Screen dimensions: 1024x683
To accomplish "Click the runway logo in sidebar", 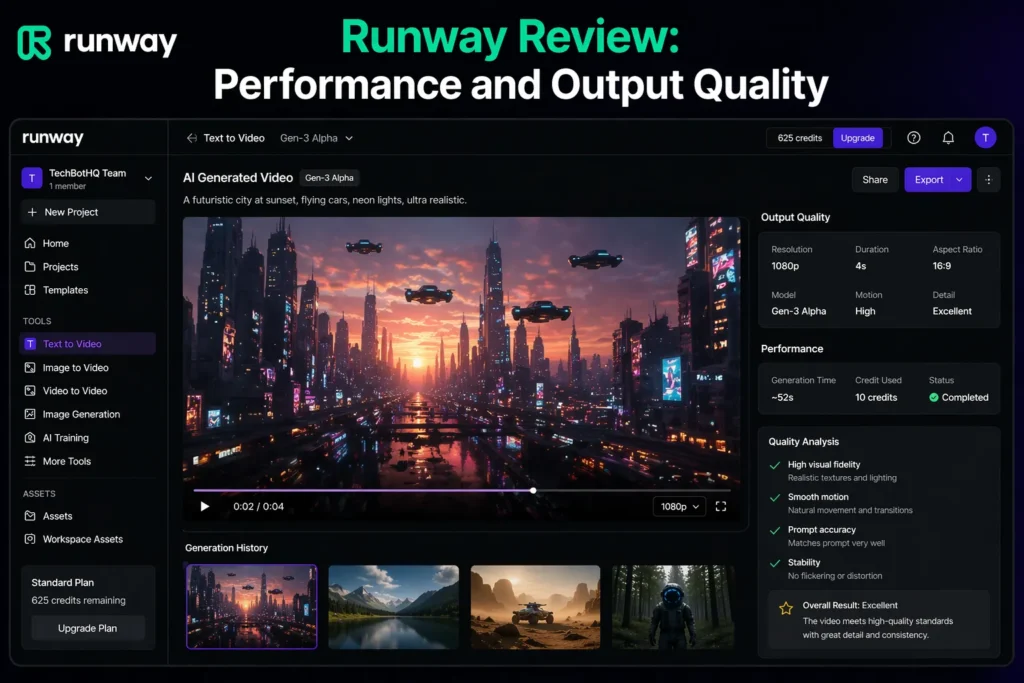I will pos(53,138).
